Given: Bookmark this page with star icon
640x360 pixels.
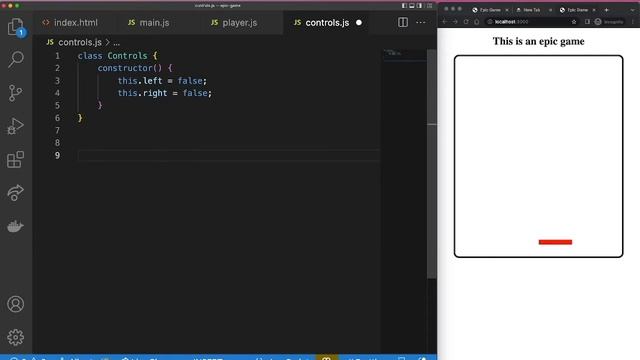Looking at the screenshot, I should (x=574, y=22).
